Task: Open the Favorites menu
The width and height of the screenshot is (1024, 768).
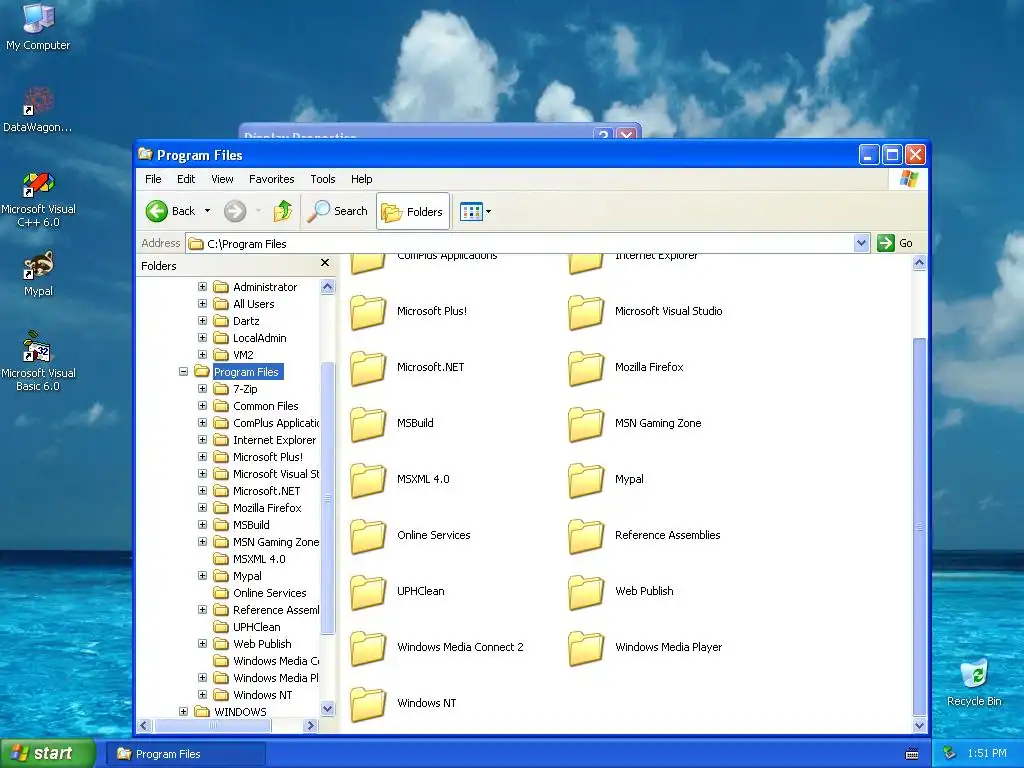Action: point(272,179)
